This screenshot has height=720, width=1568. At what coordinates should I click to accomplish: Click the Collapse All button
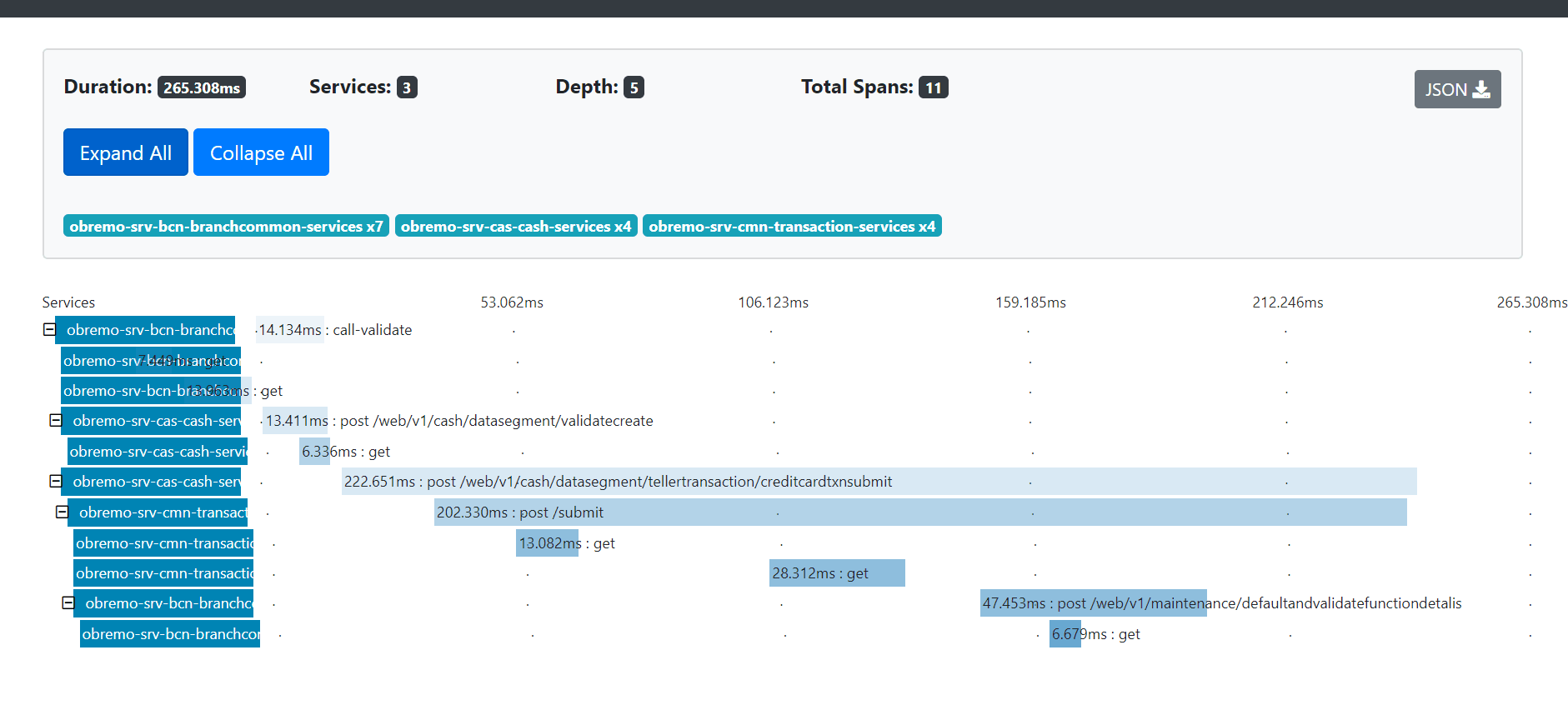(261, 152)
